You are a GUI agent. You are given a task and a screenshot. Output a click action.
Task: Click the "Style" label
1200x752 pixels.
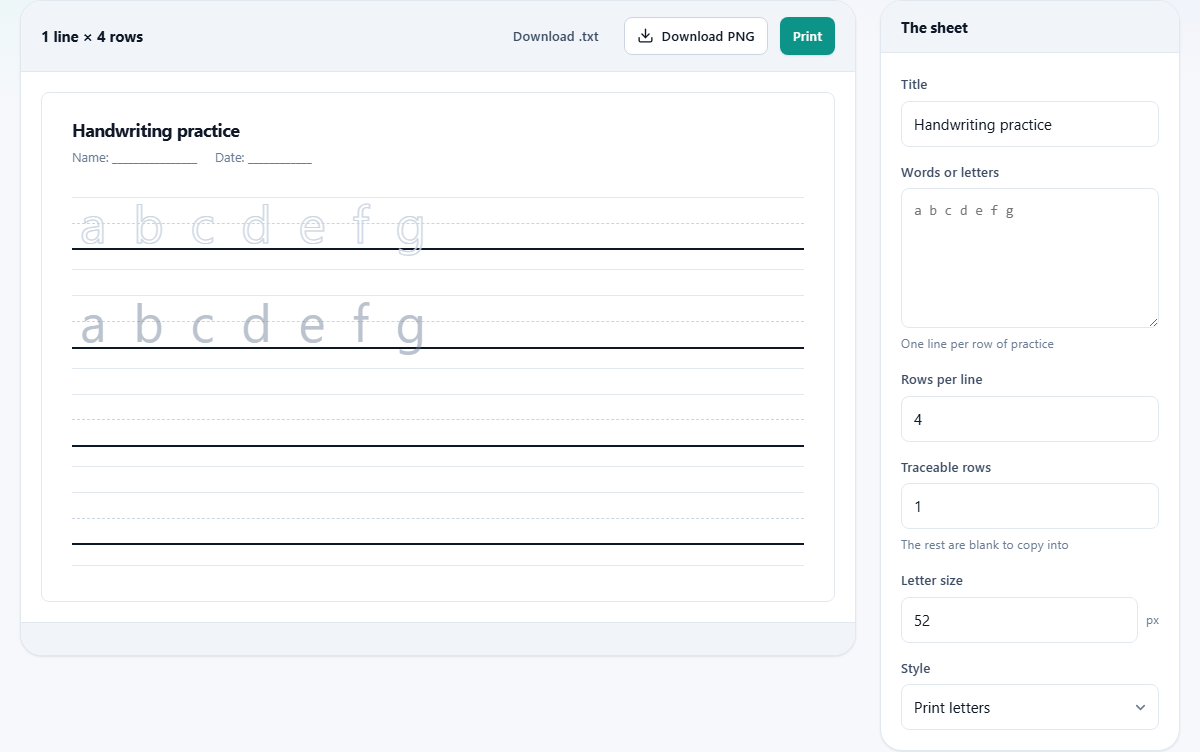tap(915, 668)
